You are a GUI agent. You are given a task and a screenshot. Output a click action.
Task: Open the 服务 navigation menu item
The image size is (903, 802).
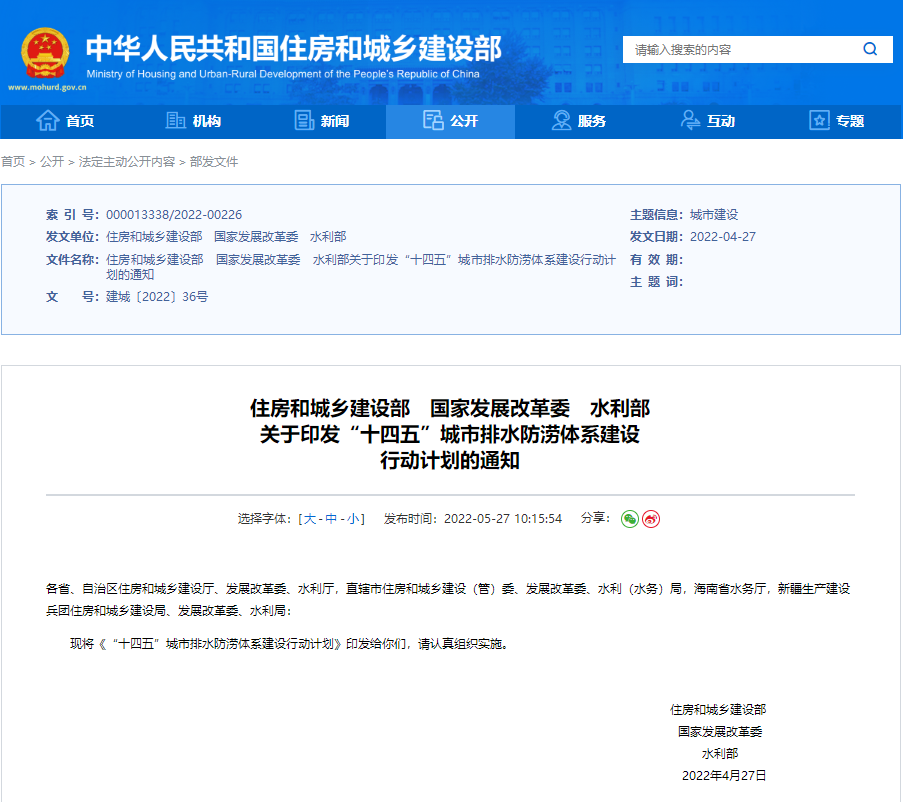(592, 121)
